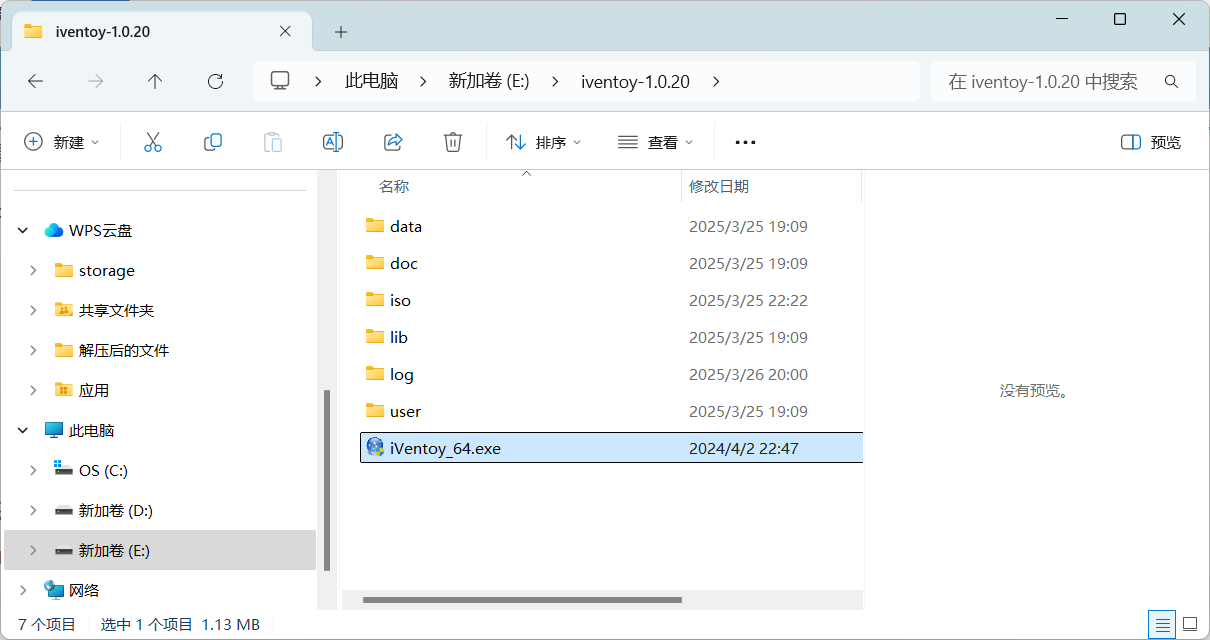This screenshot has height=640, width=1210.
Task: Open the 新建 dropdown menu
Action: pyautogui.click(x=62, y=142)
